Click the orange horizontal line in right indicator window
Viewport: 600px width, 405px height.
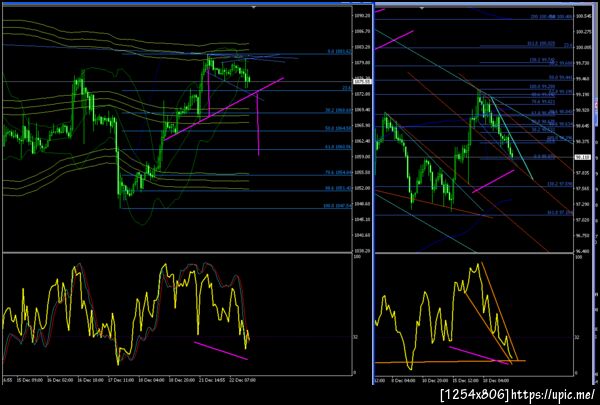(x=450, y=361)
